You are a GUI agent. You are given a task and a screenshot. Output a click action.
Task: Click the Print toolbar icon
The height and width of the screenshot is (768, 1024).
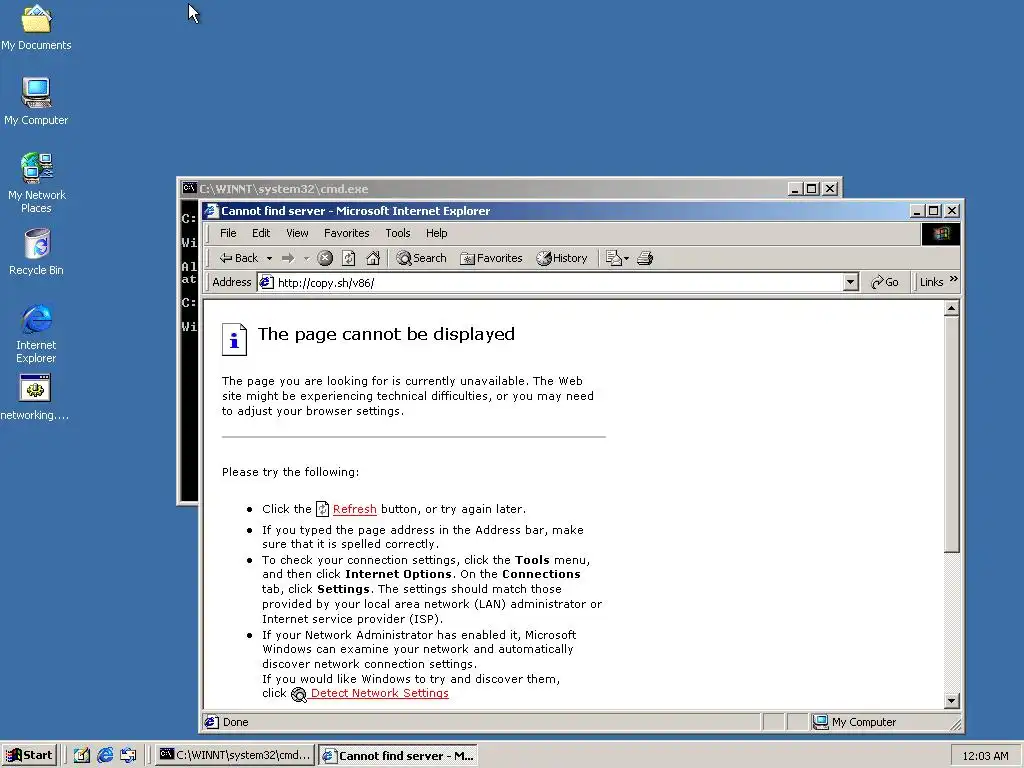click(x=645, y=258)
